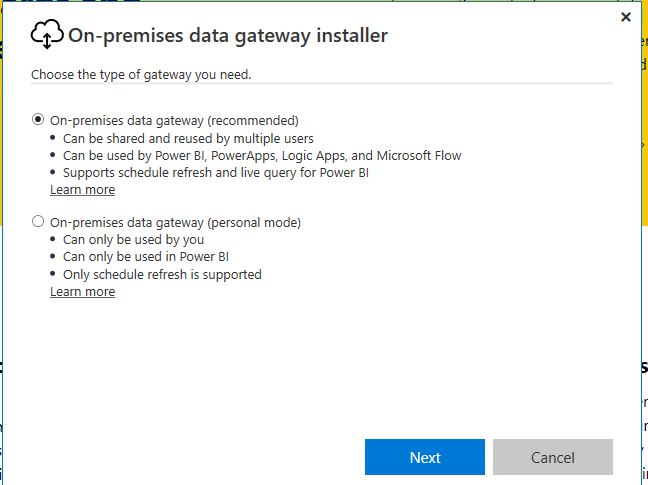648x485 pixels.
Task: Click the "PowerApps, Logic Apps, and Microsoft Flow" bullet
Action: click(x=262, y=155)
